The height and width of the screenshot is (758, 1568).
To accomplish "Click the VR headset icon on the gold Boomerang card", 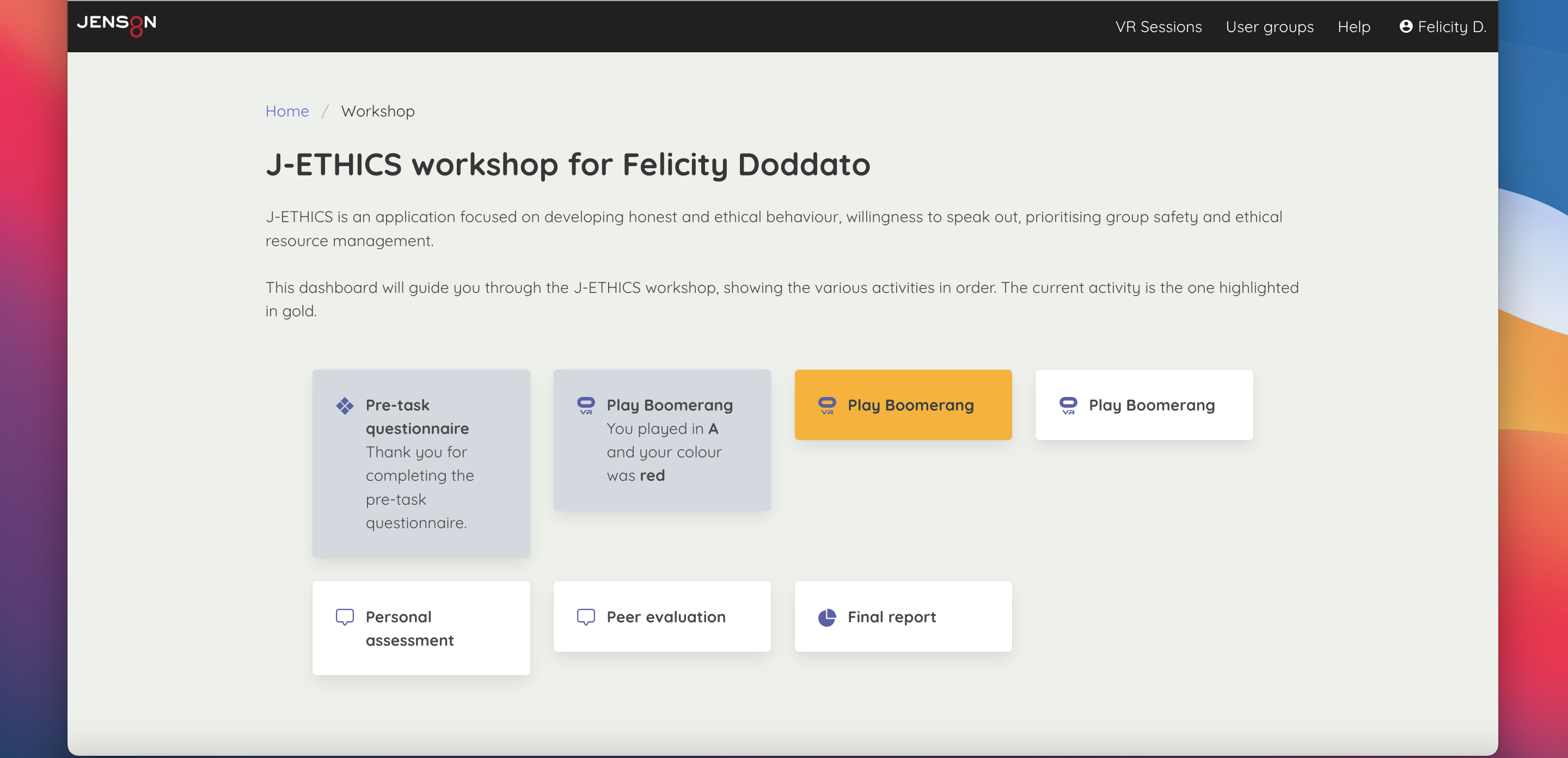I will (826, 406).
